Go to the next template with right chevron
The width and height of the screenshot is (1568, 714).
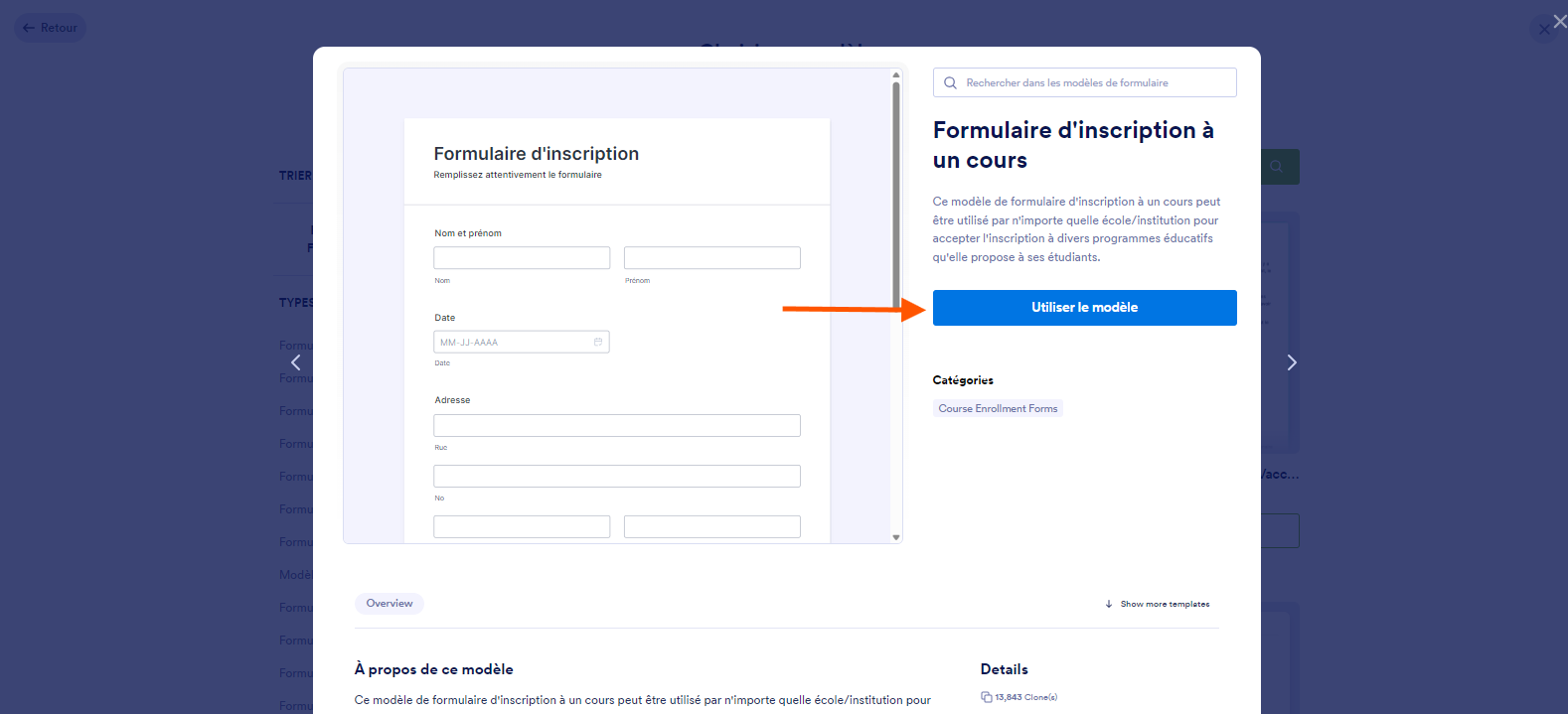(x=1292, y=362)
